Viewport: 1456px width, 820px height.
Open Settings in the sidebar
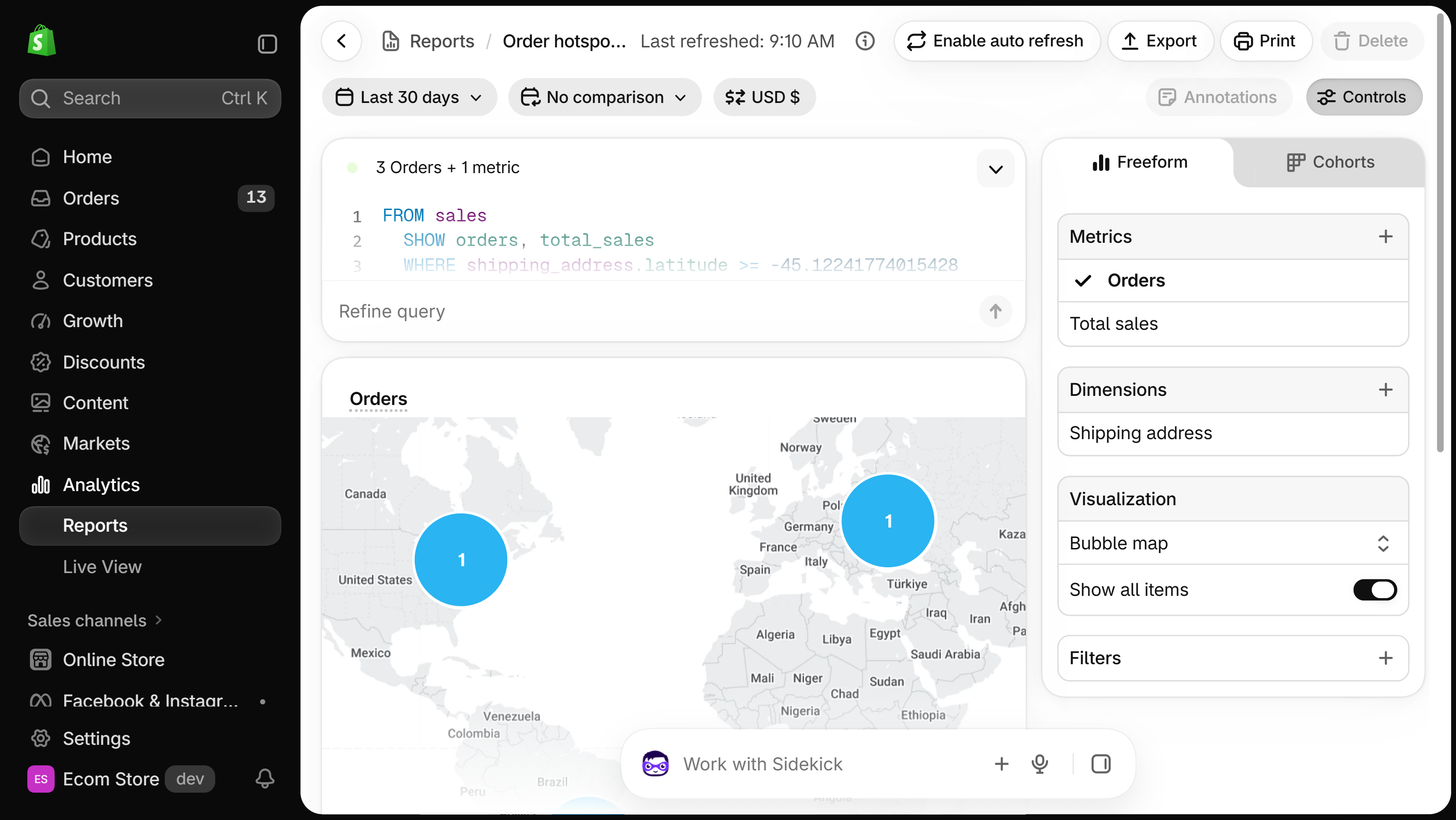pos(150,738)
